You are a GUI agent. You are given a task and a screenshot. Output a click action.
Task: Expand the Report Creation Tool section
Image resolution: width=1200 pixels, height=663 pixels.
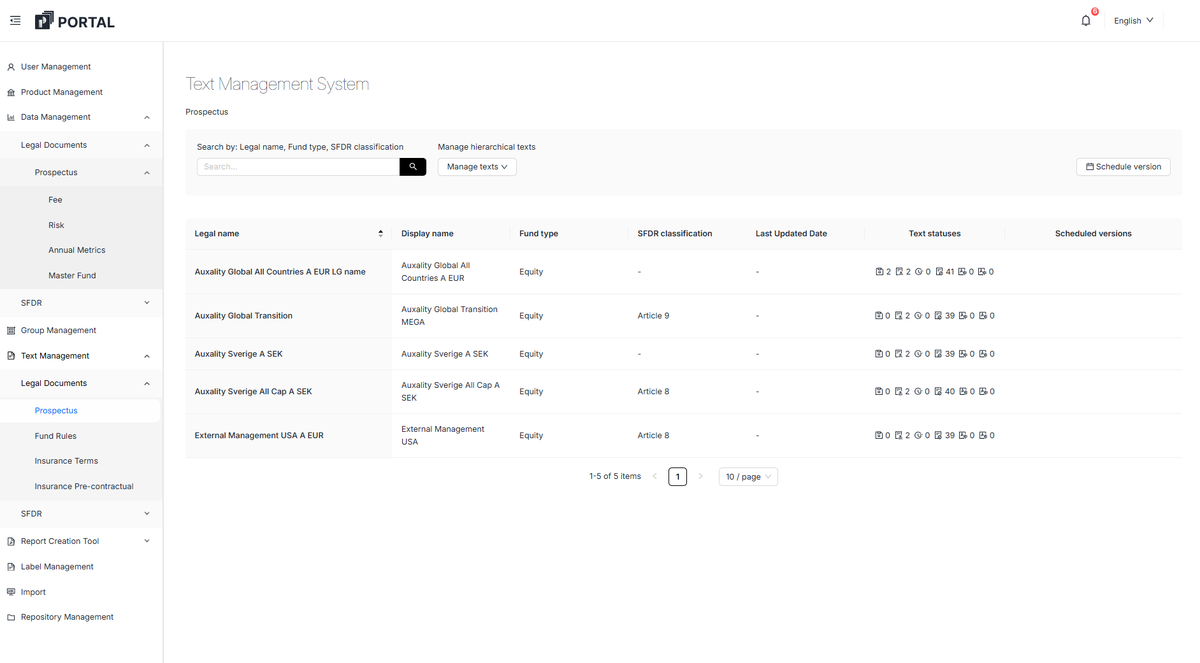click(x=147, y=541)
